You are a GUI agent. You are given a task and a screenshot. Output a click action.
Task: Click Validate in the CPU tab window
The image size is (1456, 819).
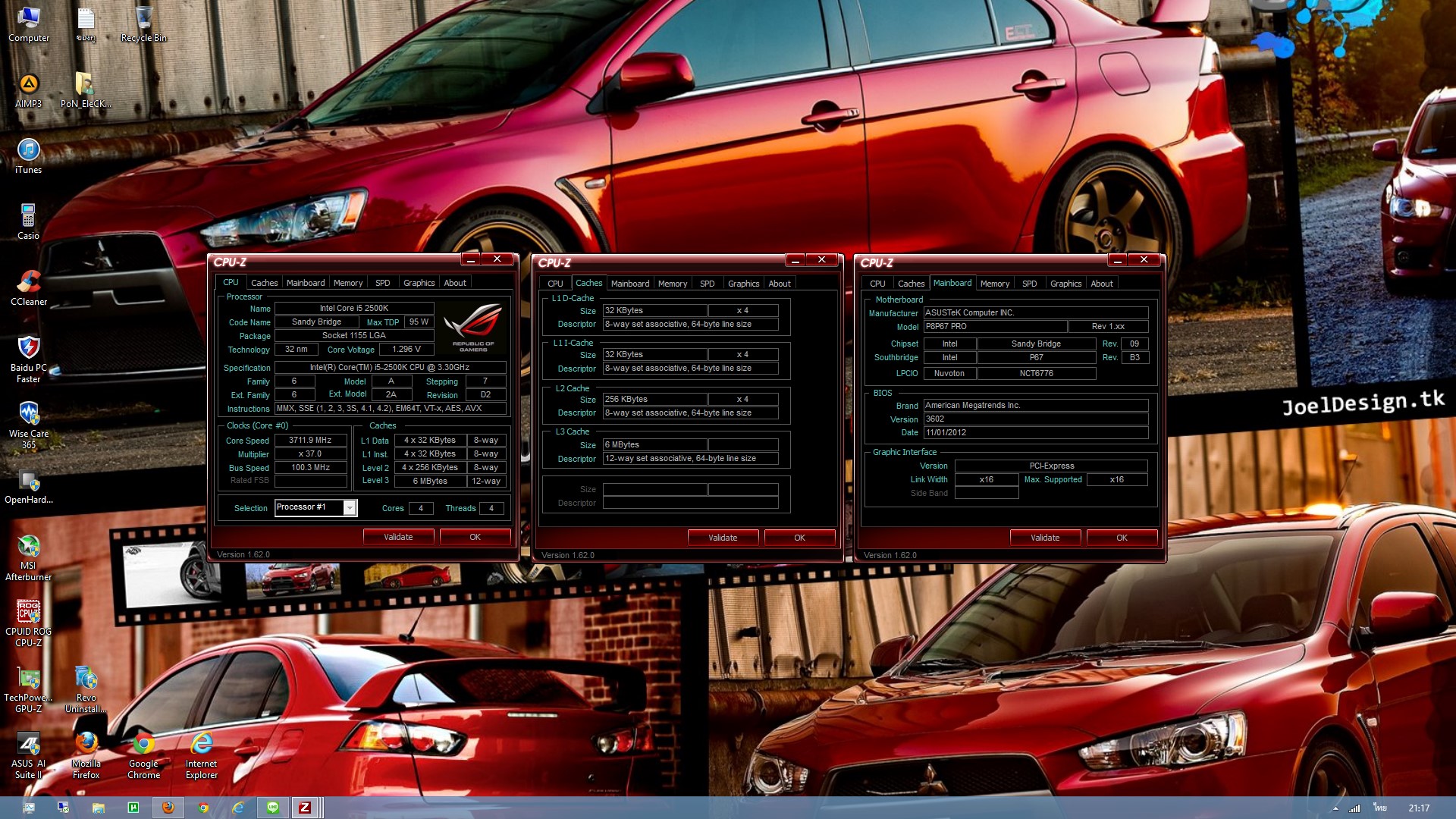pos(398,537)
